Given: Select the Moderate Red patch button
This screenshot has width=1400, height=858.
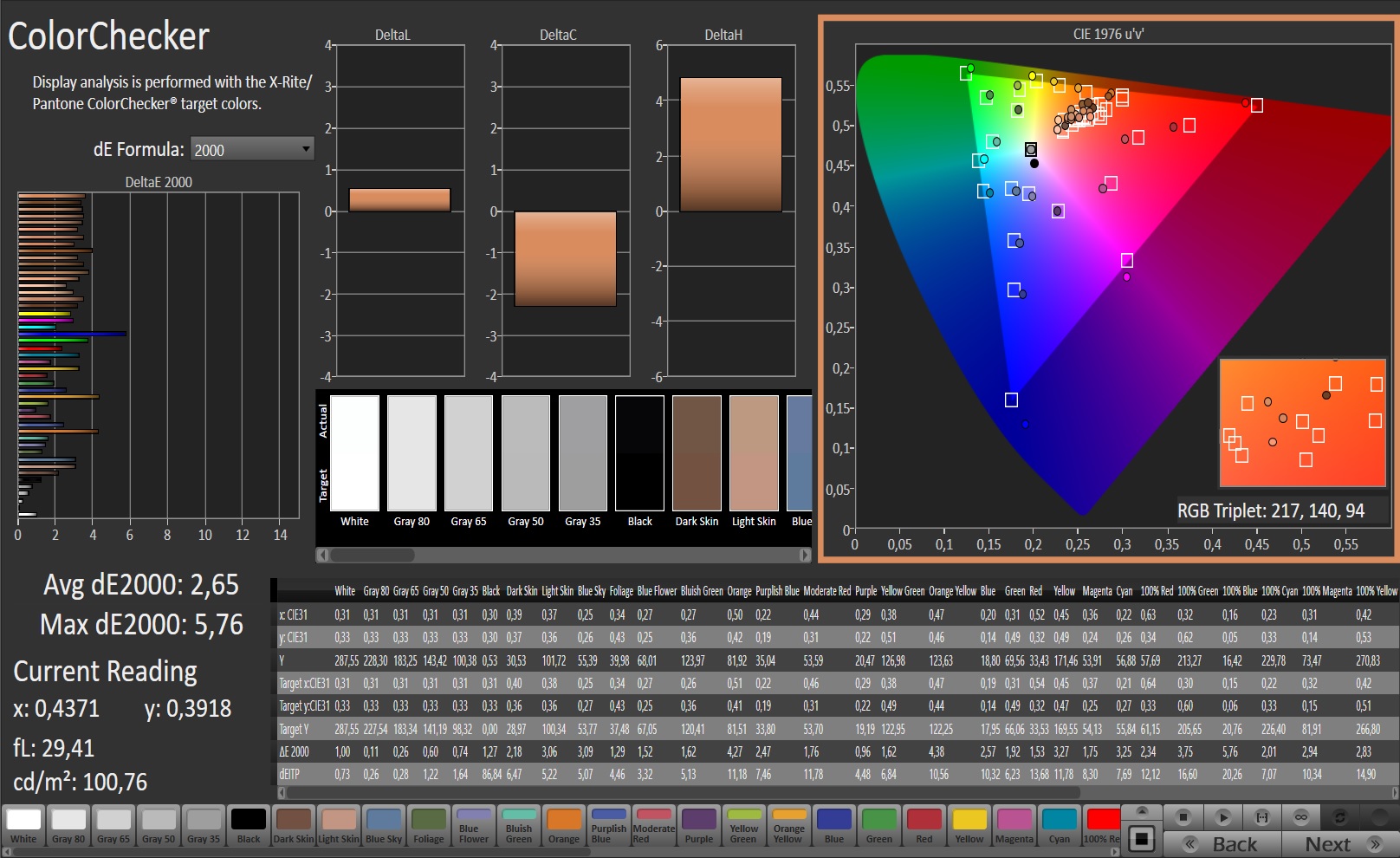Looking at the screenshot, I should 654,826.
